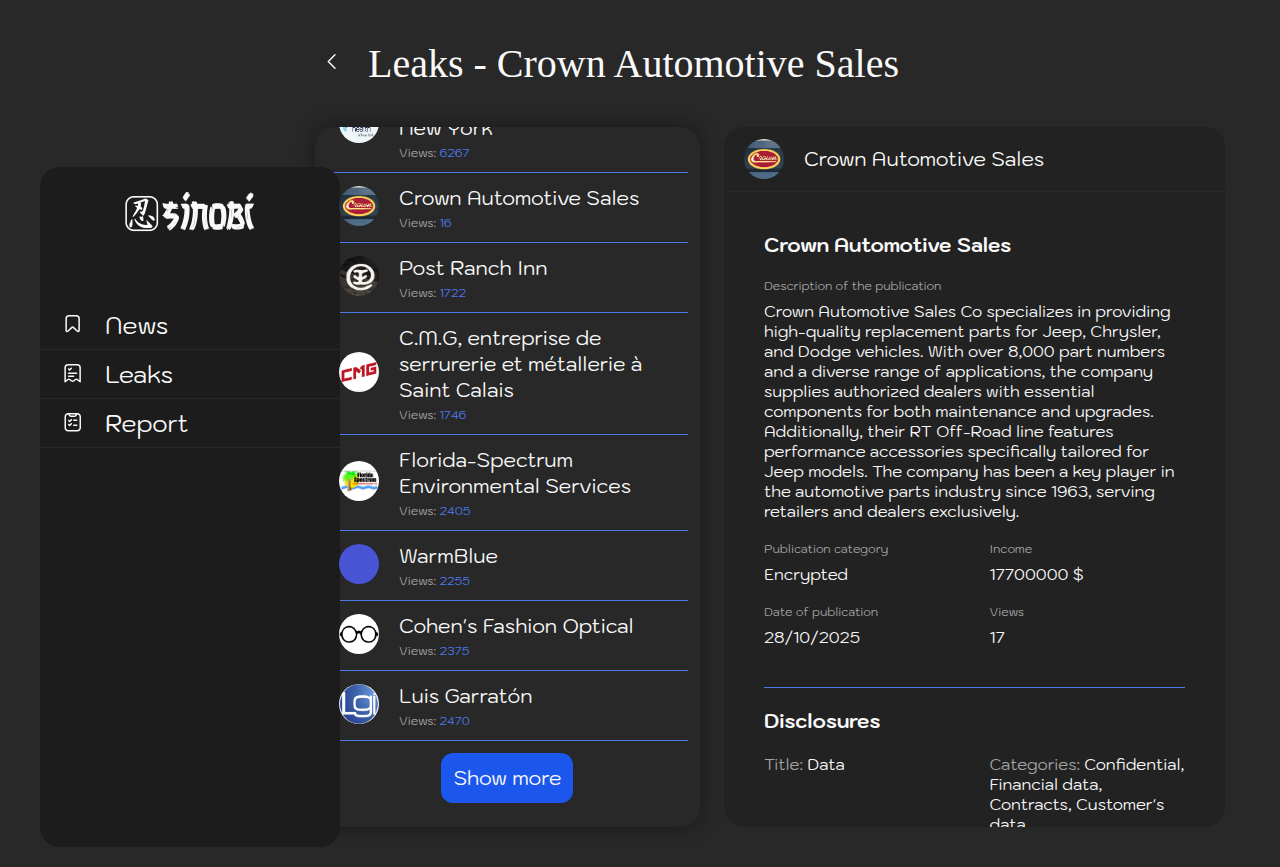Click the back arrow beside the page title
Viewport: 1280px width, 867px height.
pos(332,62)
